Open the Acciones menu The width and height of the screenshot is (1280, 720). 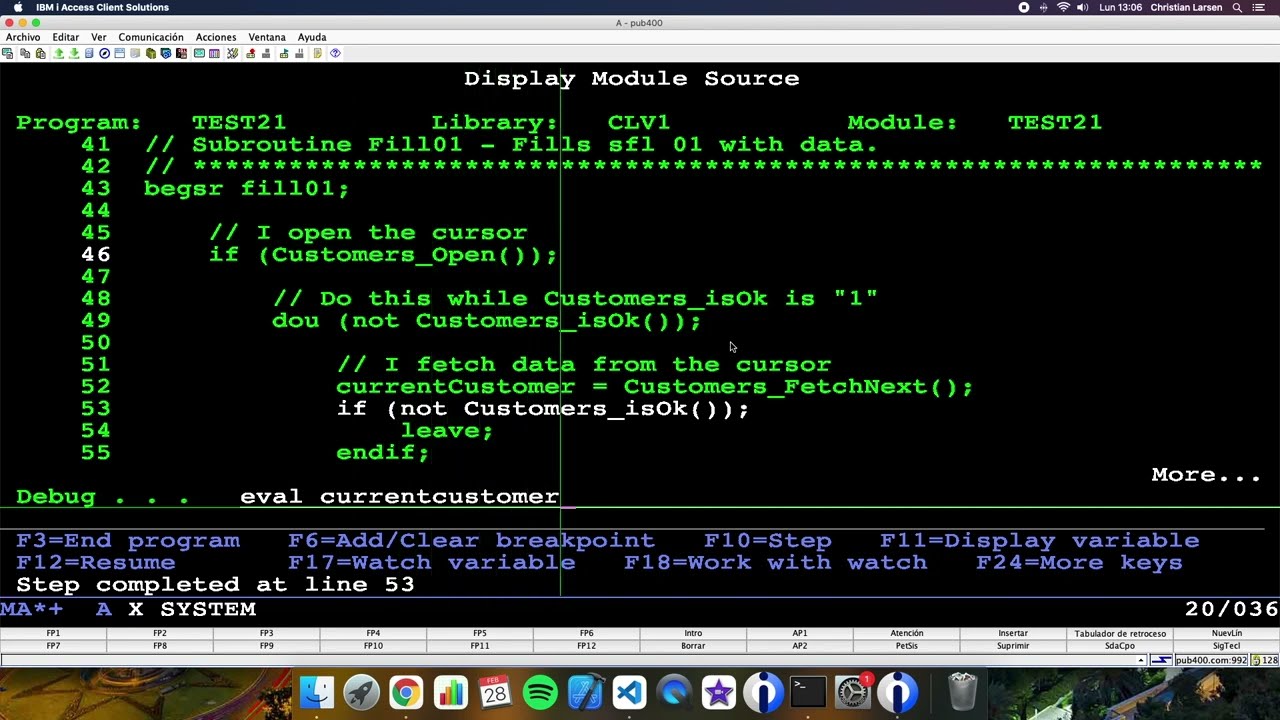point(216,37)
